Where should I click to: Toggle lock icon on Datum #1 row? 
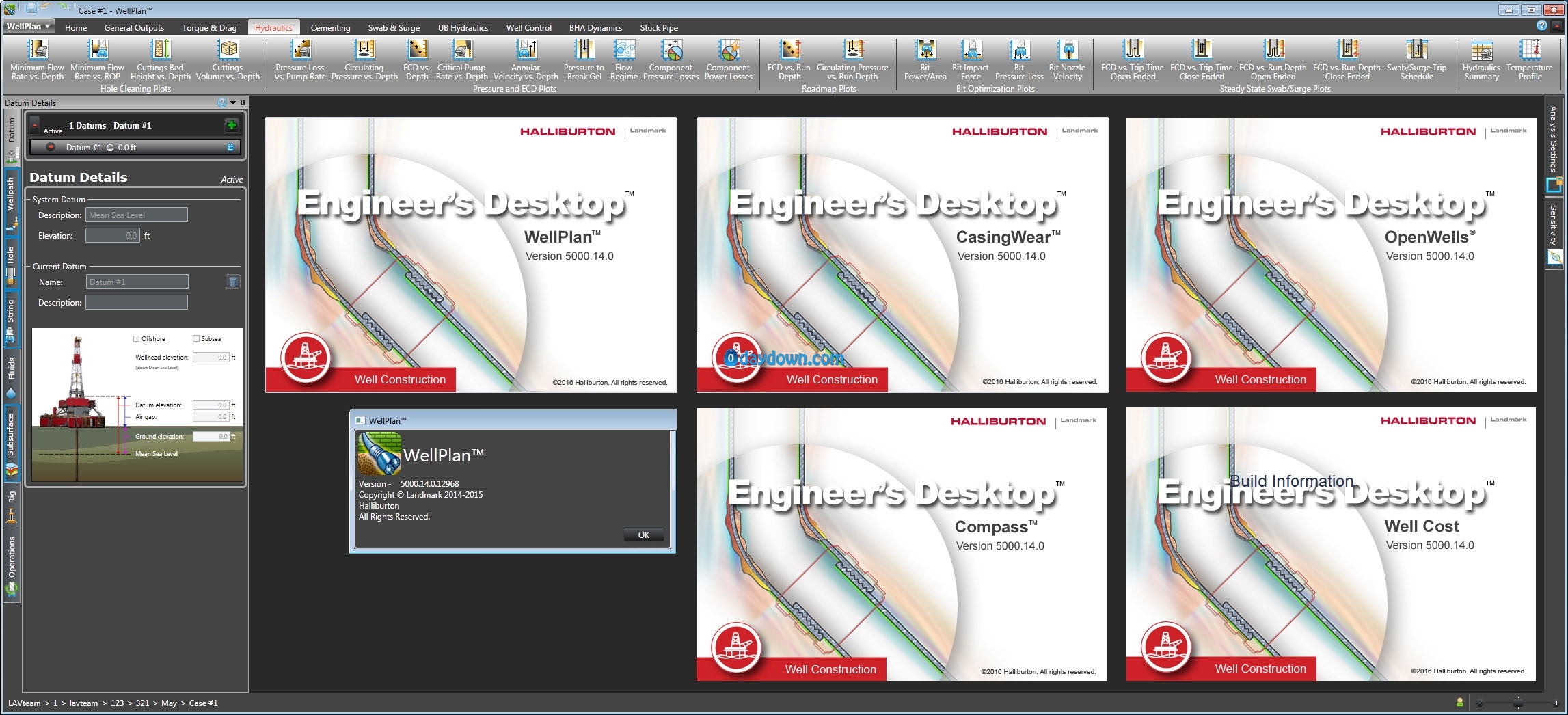(230, 147)
